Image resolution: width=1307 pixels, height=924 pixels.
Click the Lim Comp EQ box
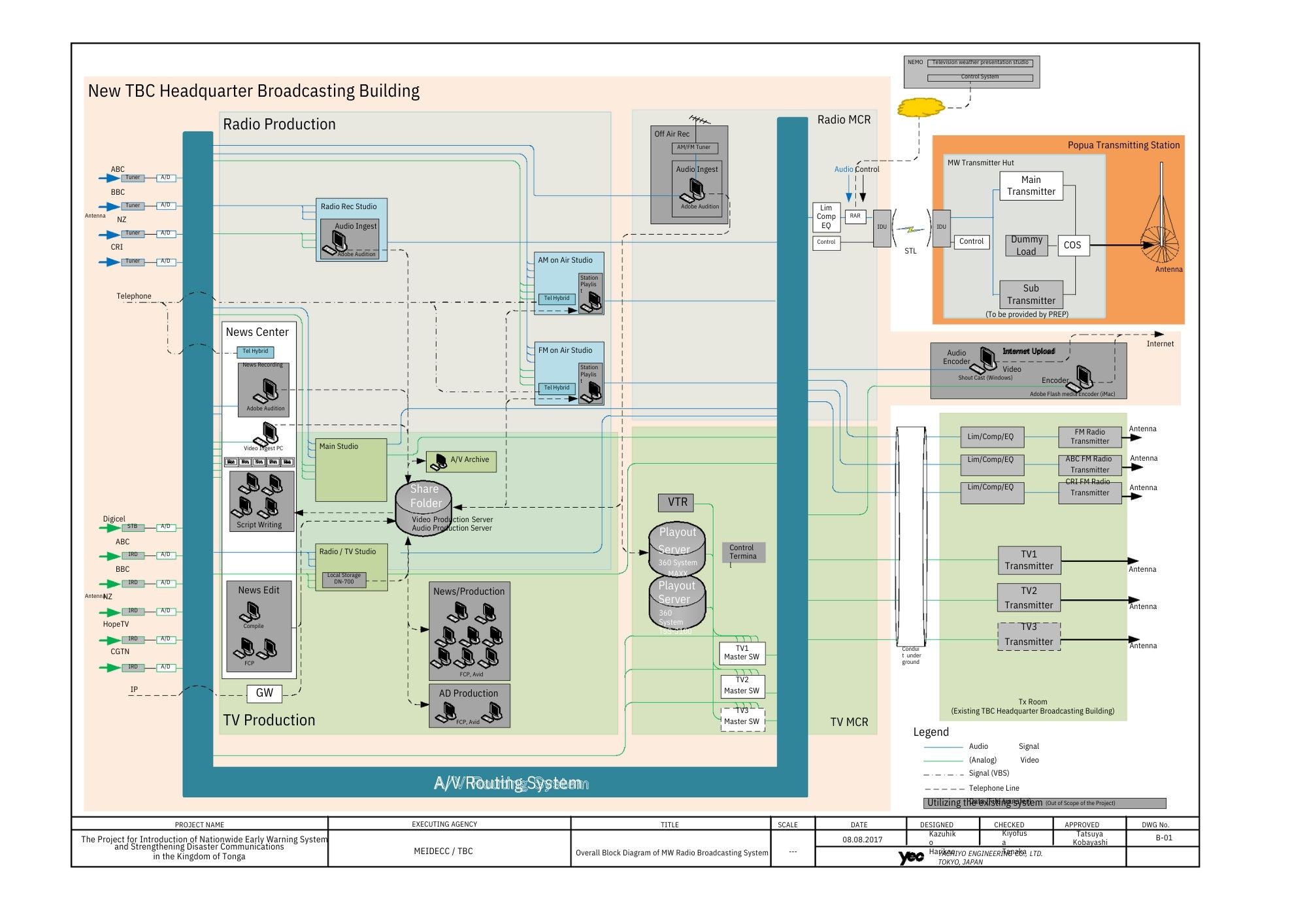826,217
